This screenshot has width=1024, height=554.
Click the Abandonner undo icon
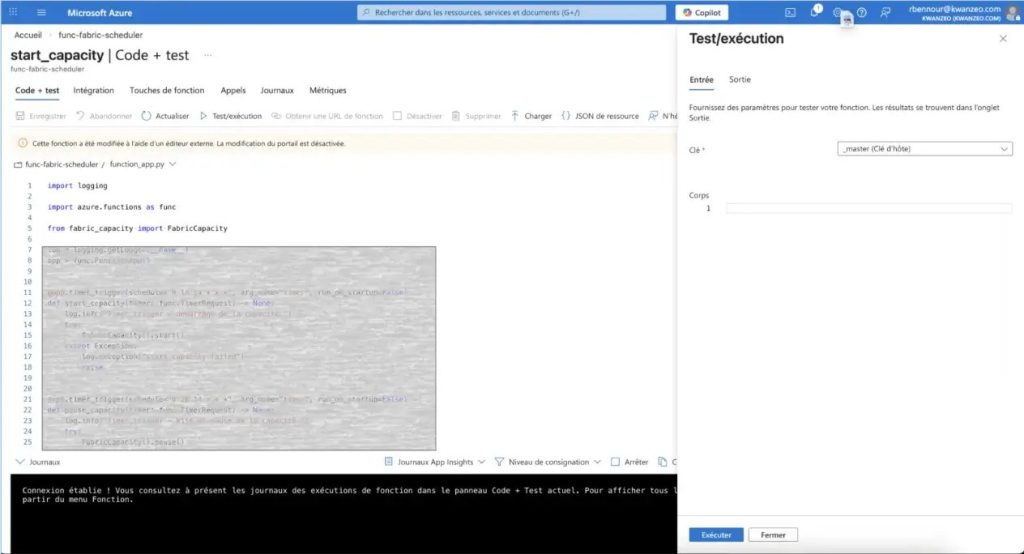pos(80,116)
